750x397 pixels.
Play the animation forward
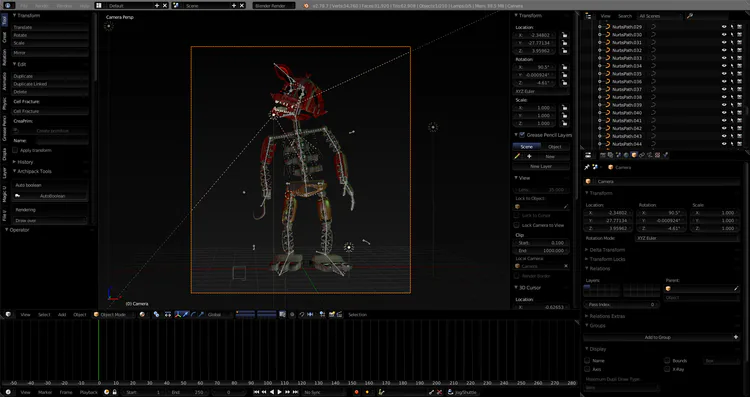pyautogui.click(x=280, y=392)
